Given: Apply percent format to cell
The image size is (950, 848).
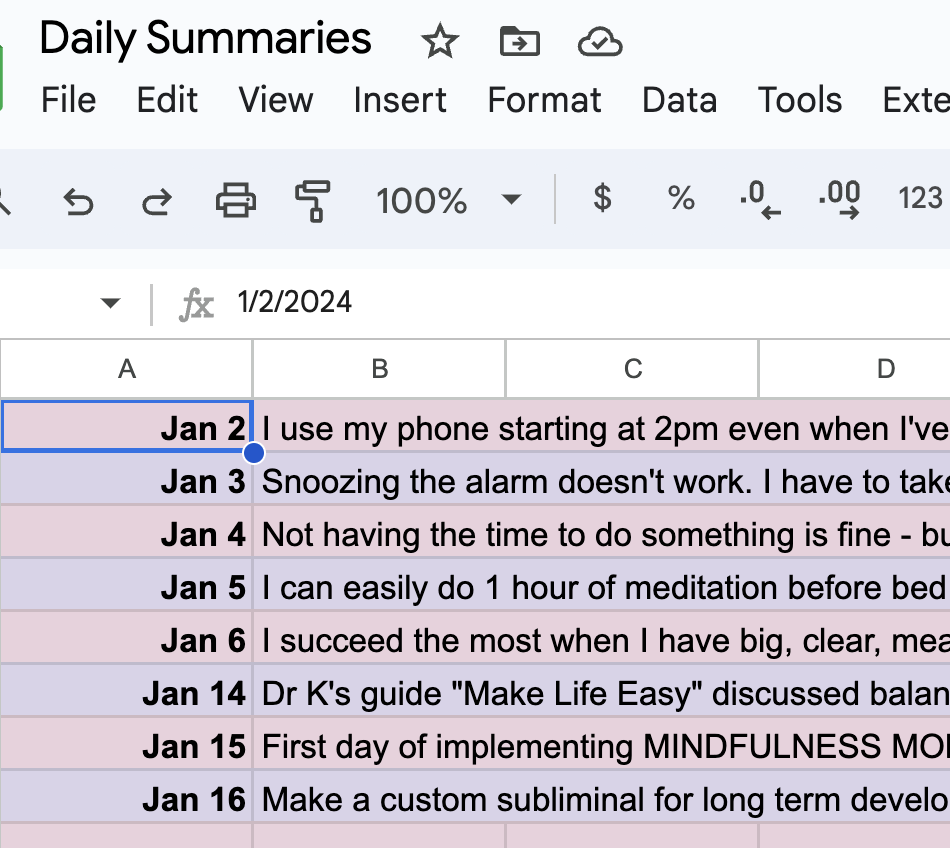Looking at the screenshot, I should 681,199.
